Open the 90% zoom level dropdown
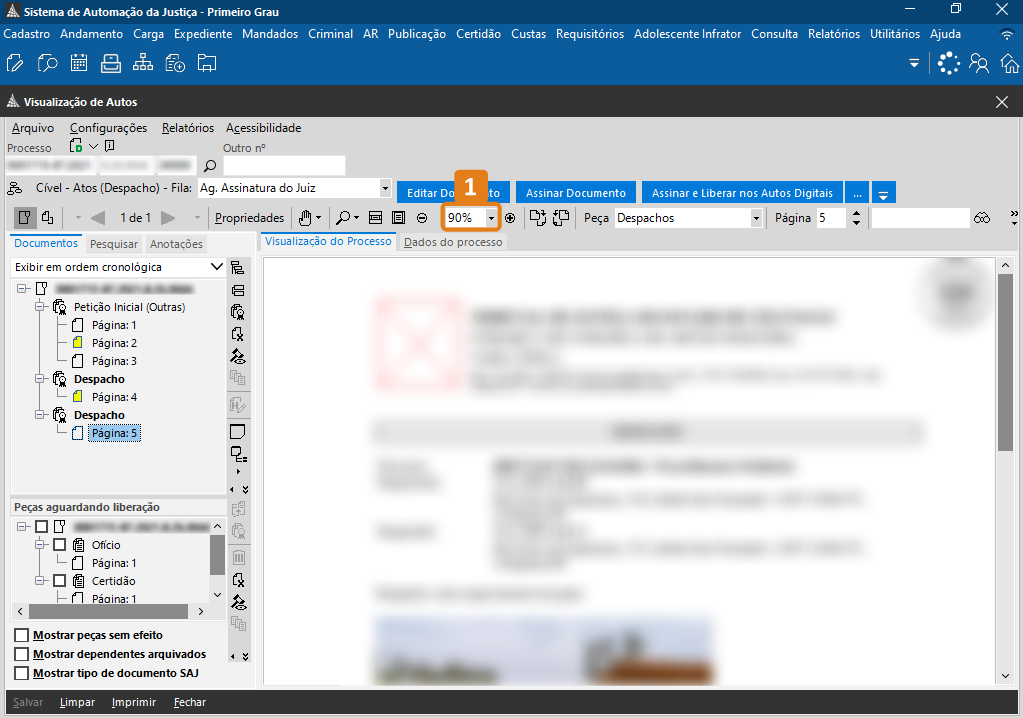 click(x=491, y=218)
